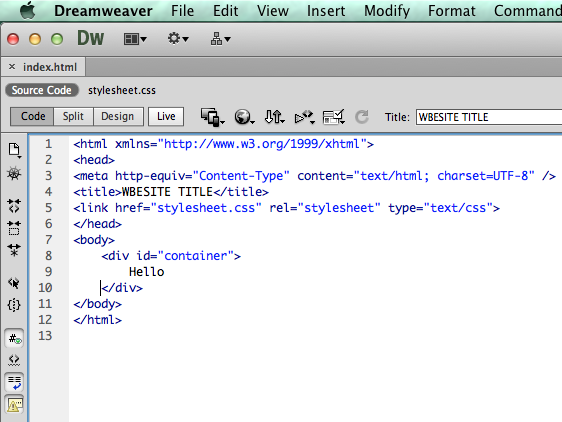Zoom the window with green button
Screen dimensions: 562x422
pos(57,39)
